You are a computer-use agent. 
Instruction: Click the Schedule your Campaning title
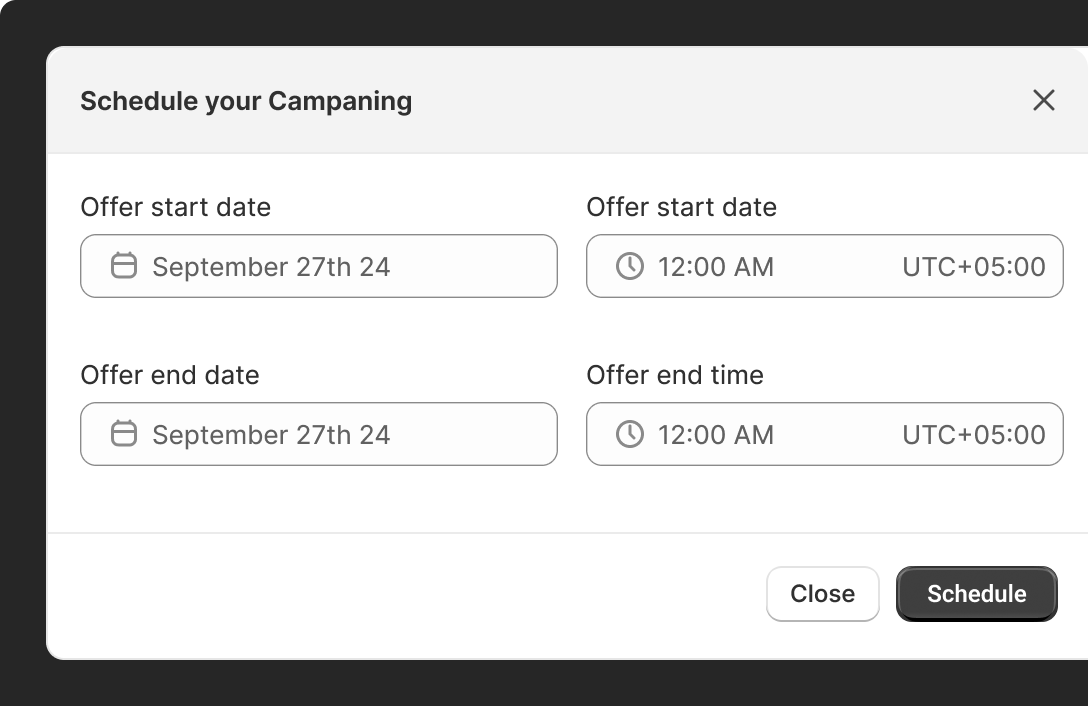(246, 101)
